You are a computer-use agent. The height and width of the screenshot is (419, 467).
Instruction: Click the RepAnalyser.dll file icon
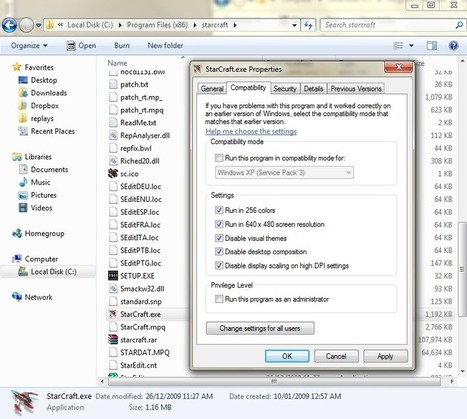(x=113, y=135)
